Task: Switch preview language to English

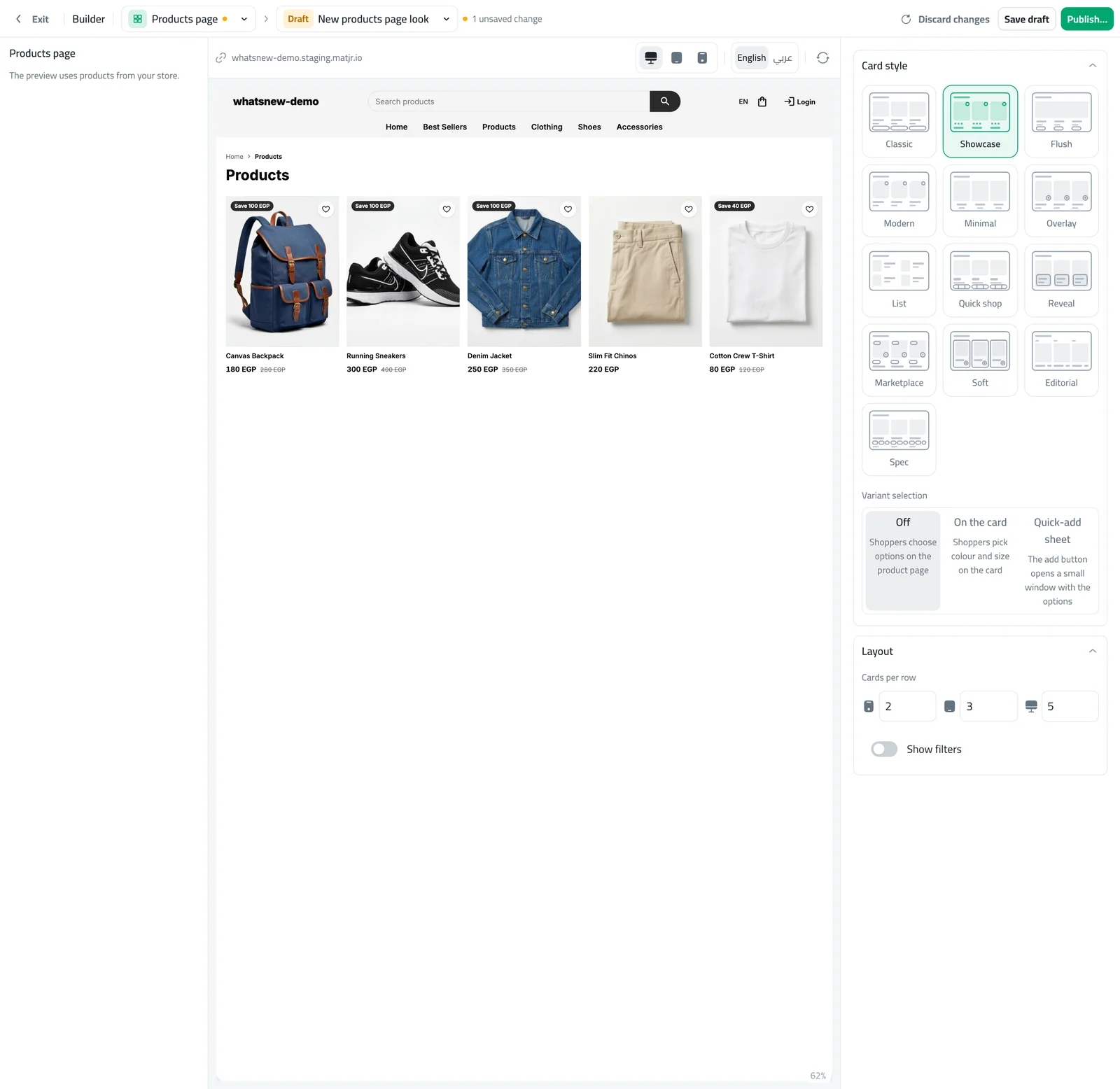Action: [x=751, y=58]
